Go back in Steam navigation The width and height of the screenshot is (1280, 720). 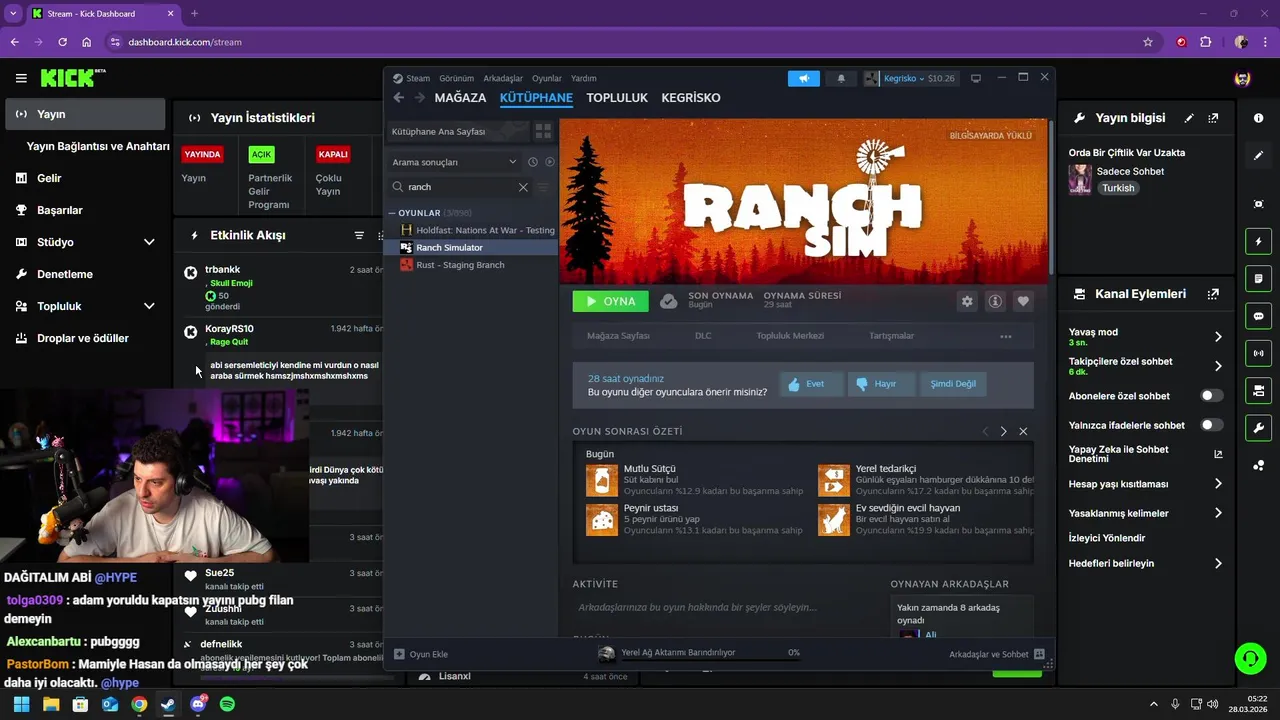click(x=399, y=98)
